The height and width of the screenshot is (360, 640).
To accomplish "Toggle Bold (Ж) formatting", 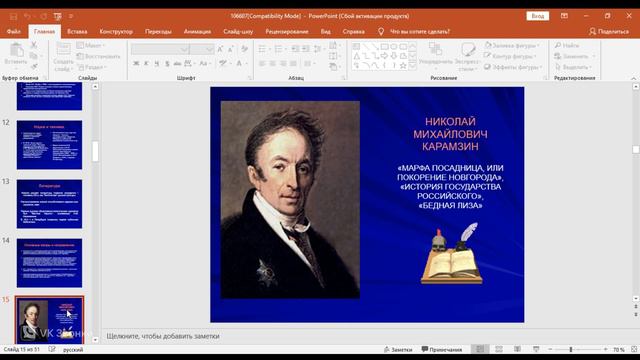I will 136,63.
